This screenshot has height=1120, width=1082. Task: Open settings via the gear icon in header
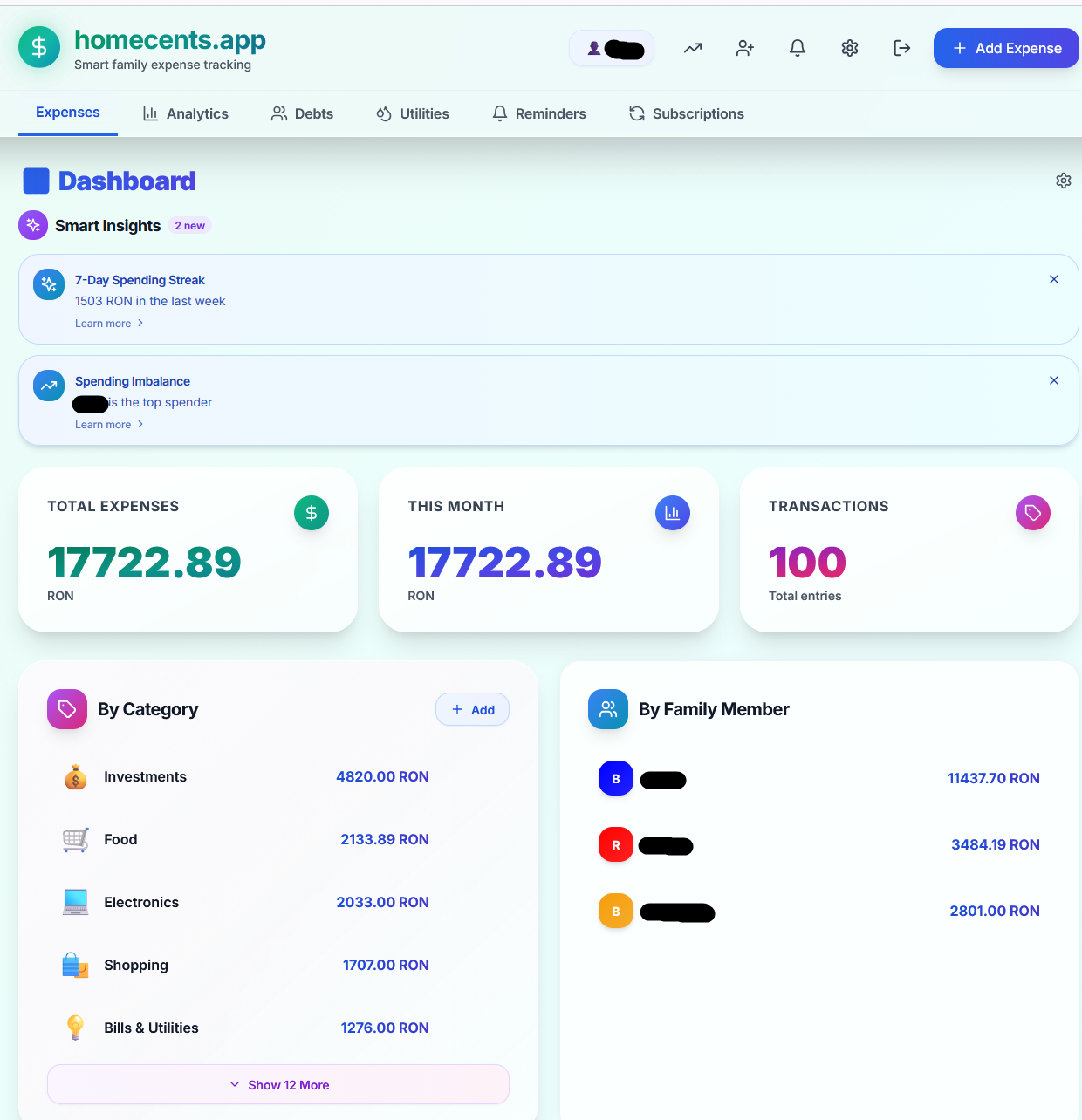click(x=849, y=48)
